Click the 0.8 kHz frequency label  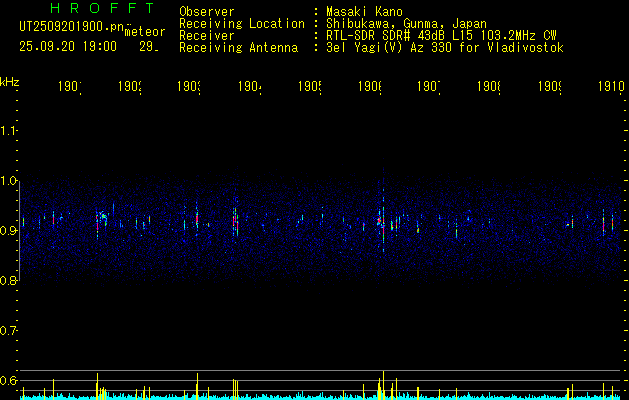(x=8, y=280)
